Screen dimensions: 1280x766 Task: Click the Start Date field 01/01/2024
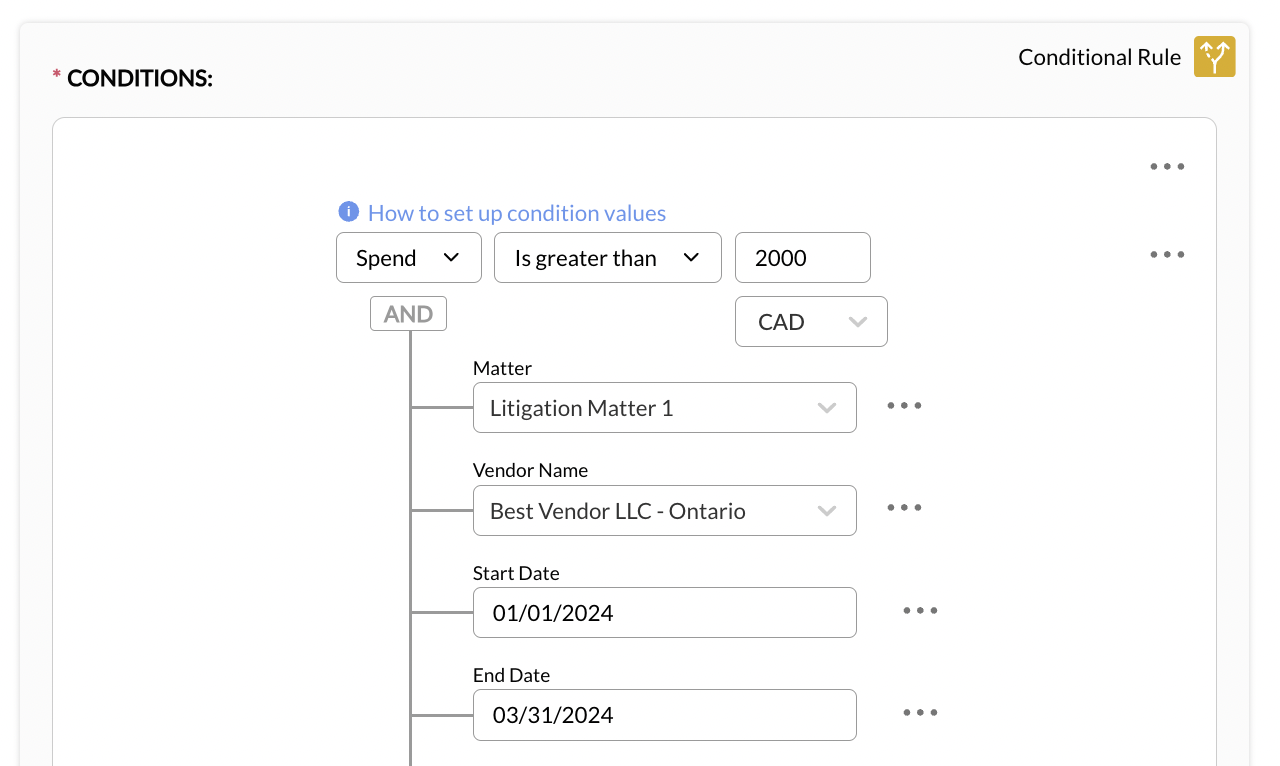click(664, 613)
